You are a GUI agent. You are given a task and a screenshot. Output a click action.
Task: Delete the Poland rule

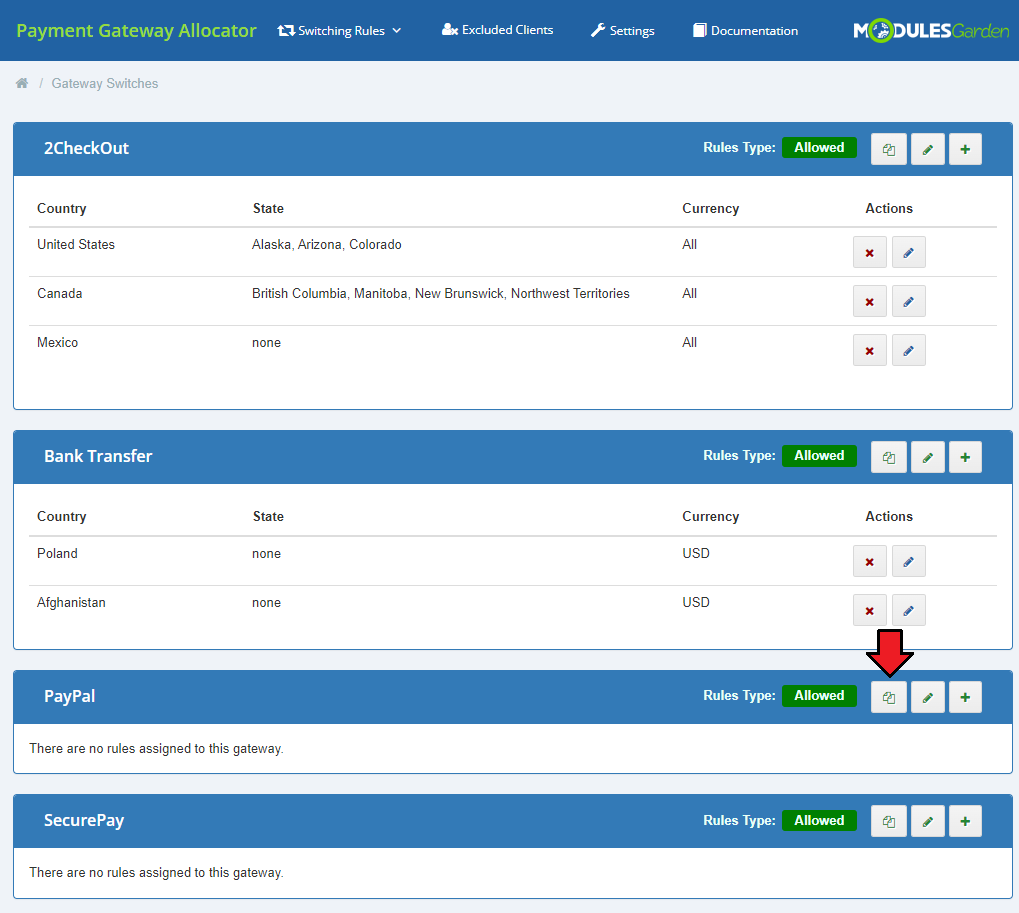tap(870, 561)
